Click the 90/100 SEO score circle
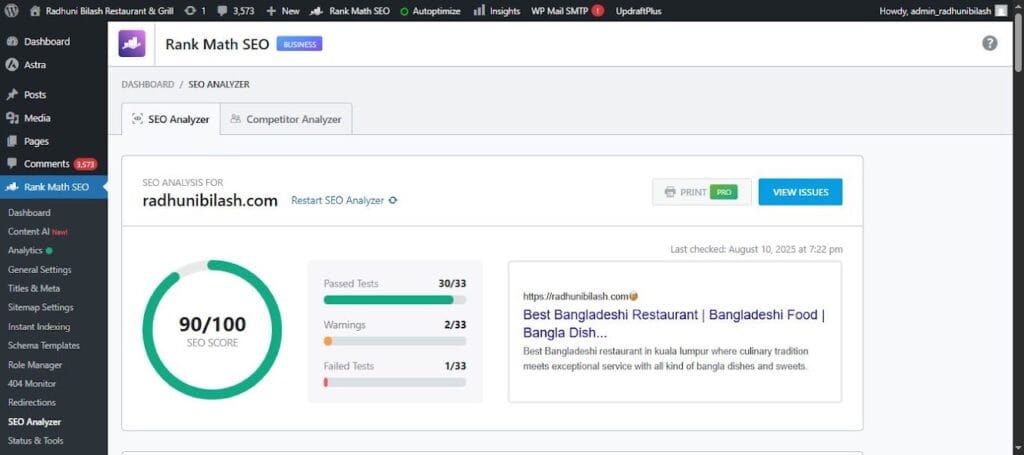 pos(212,330)
